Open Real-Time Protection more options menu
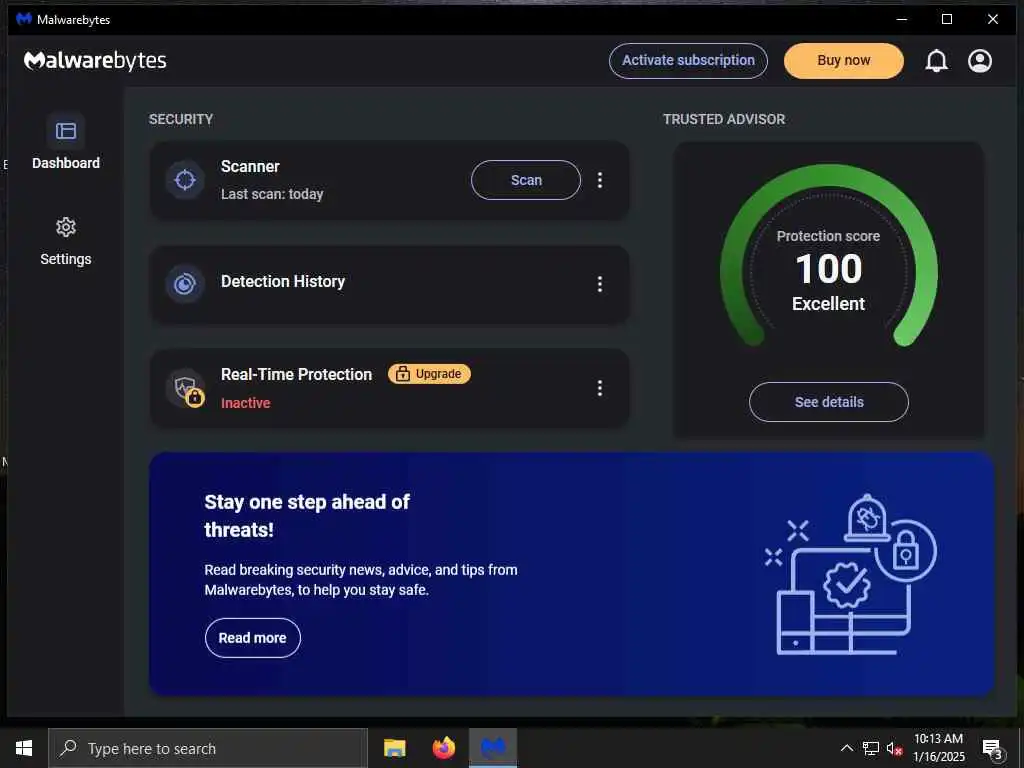 [x=600, y=389]
